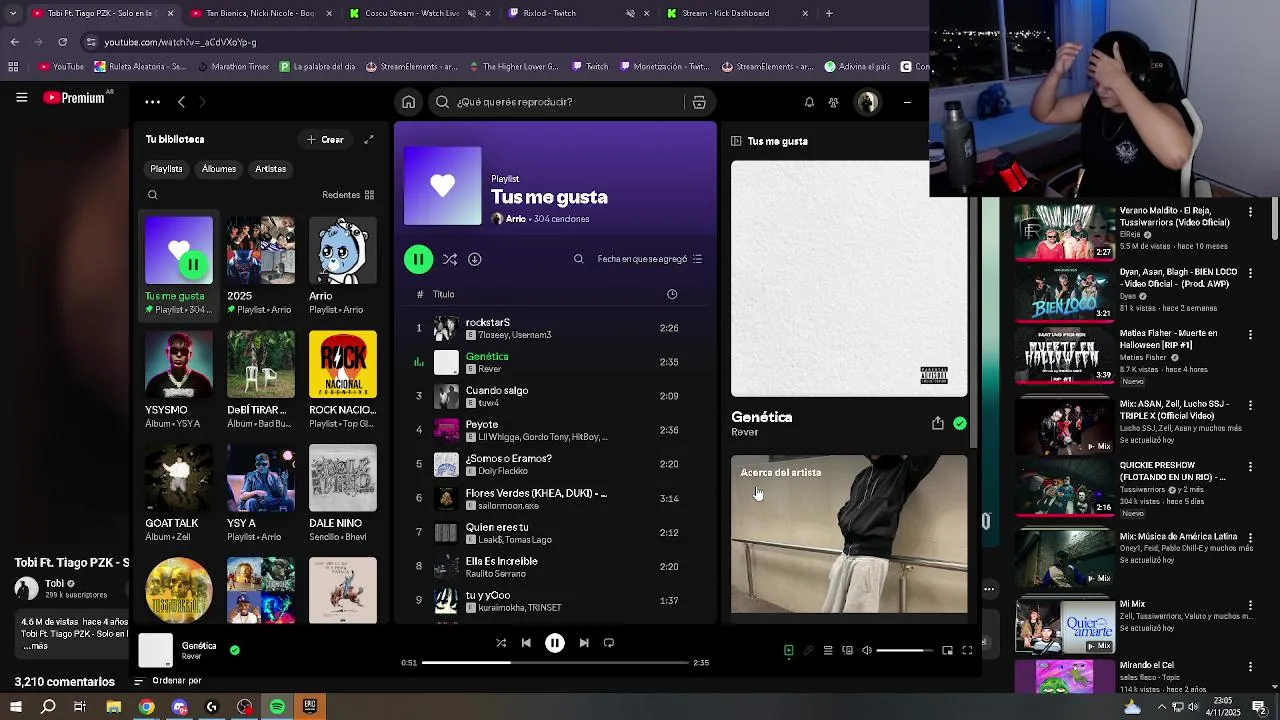
Task: Pause playback in the bottom player bar
Action: (555, 643)
